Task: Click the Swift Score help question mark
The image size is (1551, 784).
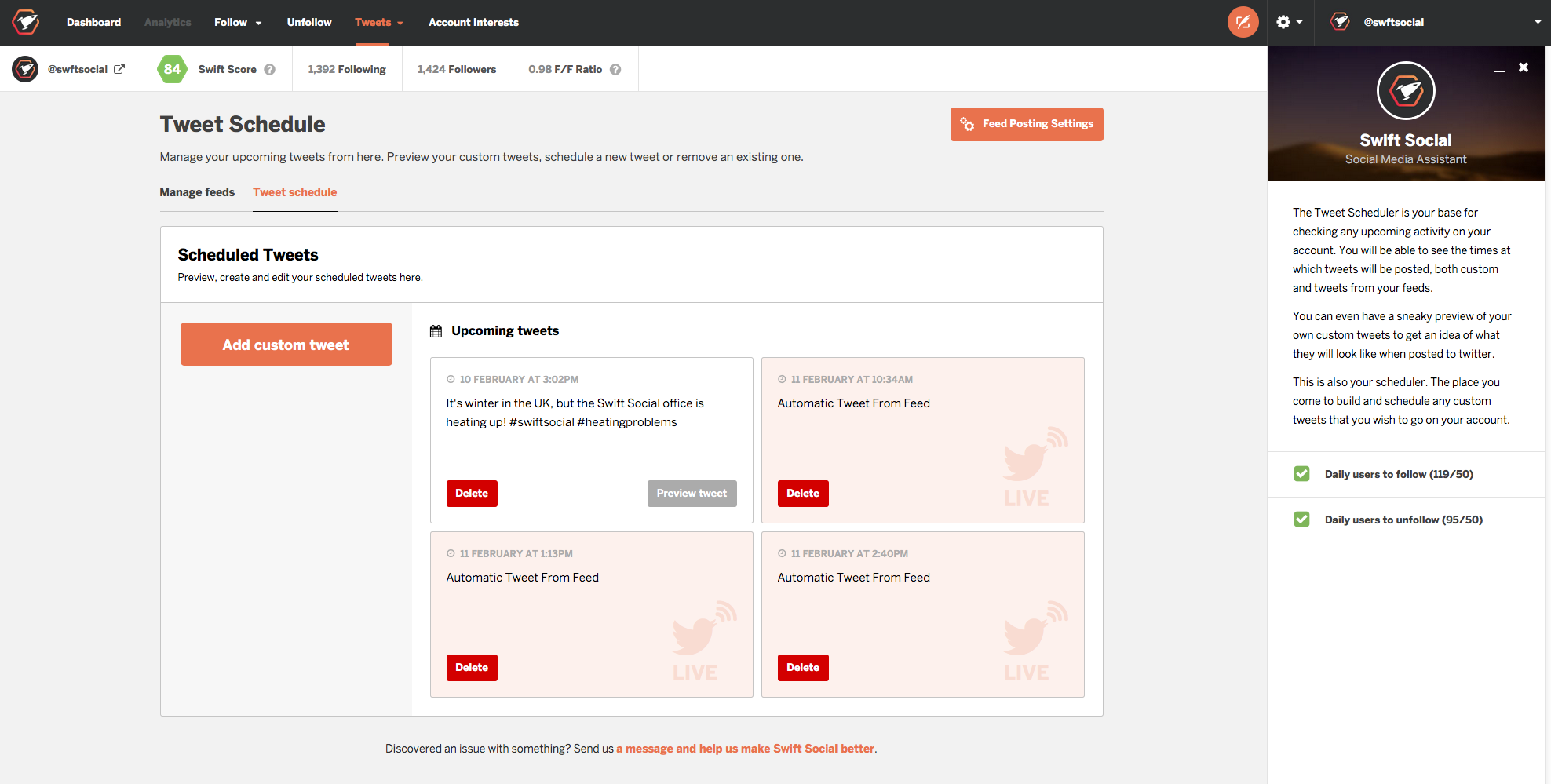Action: pos(270,69)
